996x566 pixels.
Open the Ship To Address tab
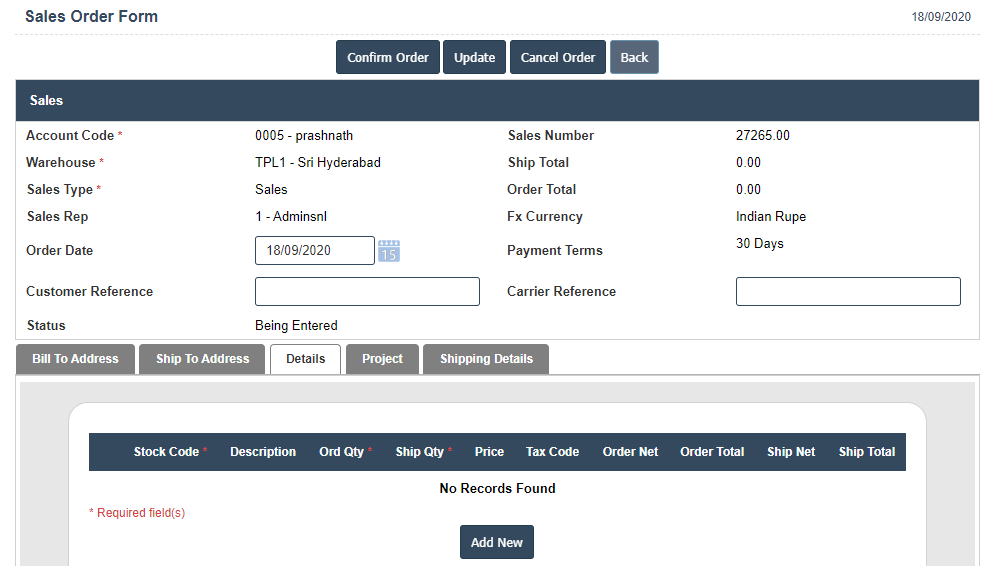pyautogui.click(x=202, y=359)
